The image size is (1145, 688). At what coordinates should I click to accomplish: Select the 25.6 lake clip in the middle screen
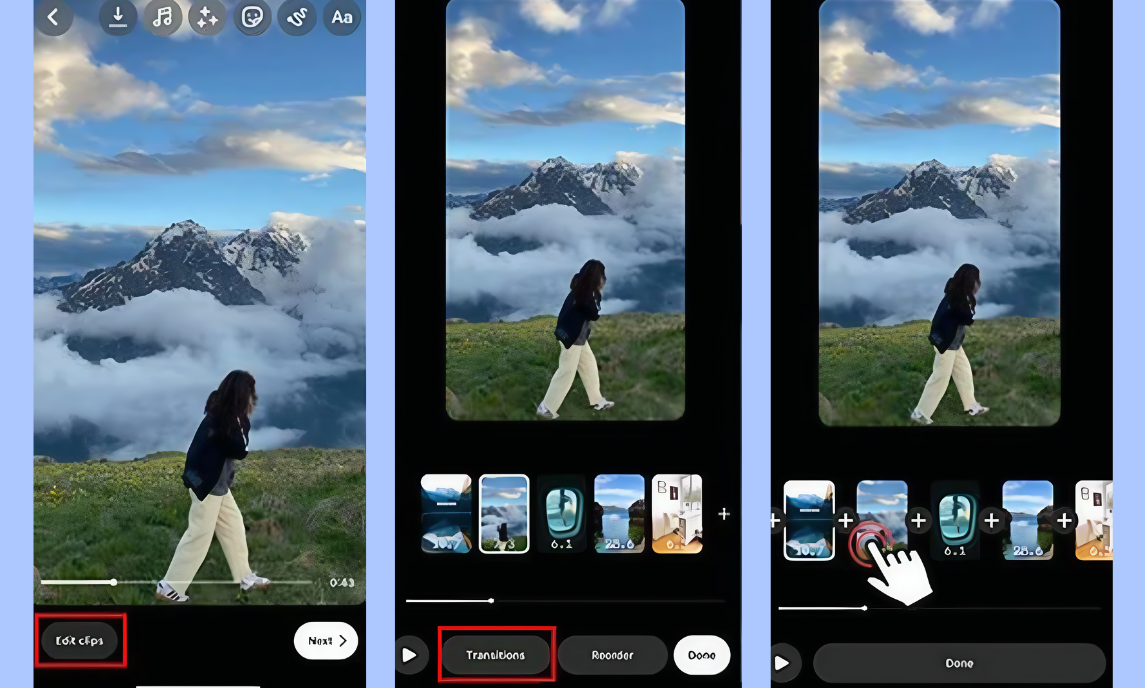click(x=619, y=513)
